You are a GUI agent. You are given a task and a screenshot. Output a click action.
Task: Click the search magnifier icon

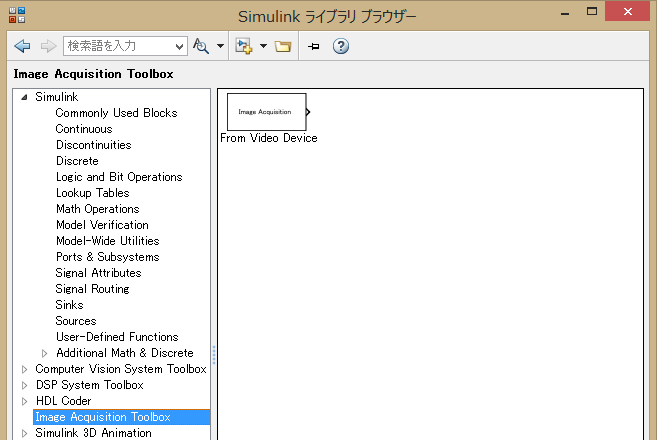201,46
